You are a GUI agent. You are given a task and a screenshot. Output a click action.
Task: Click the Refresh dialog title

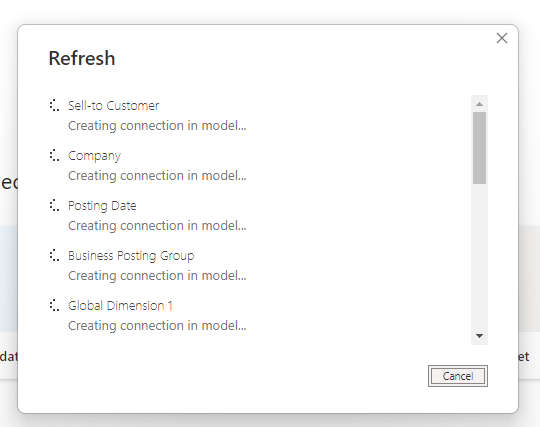[x=82, y=58]
